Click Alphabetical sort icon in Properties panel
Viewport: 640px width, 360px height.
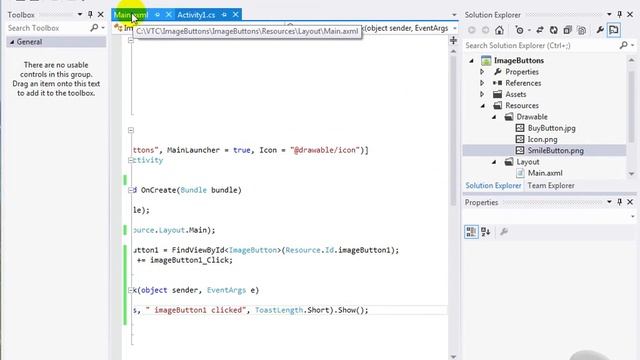pyautogui.click(x=485, y=232)
